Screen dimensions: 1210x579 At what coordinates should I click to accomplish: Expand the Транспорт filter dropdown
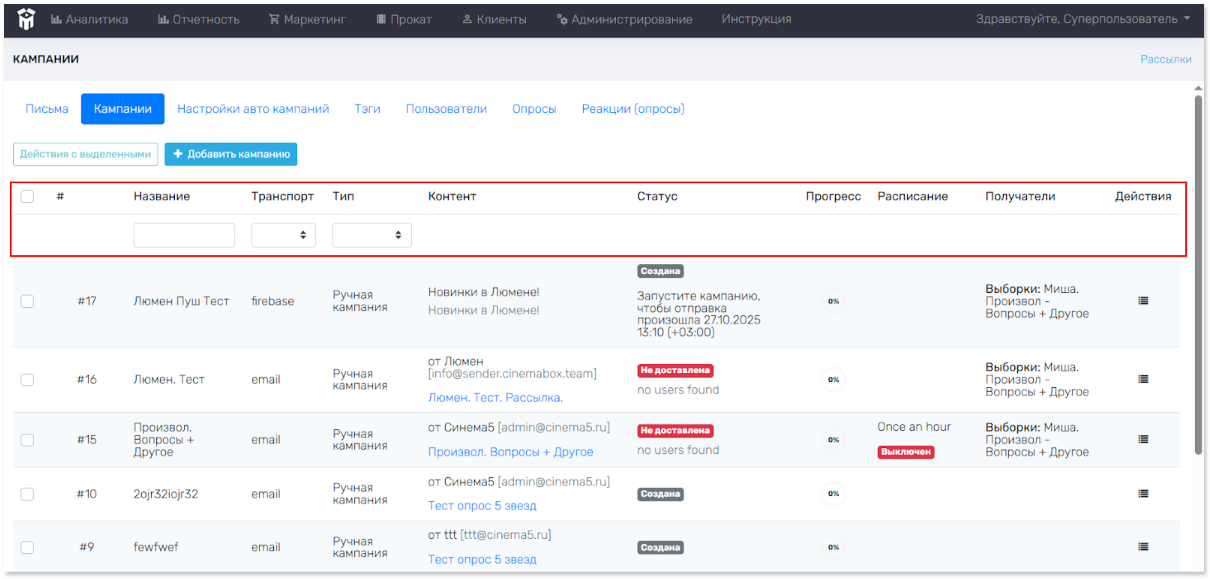click(x=283, y=235)
